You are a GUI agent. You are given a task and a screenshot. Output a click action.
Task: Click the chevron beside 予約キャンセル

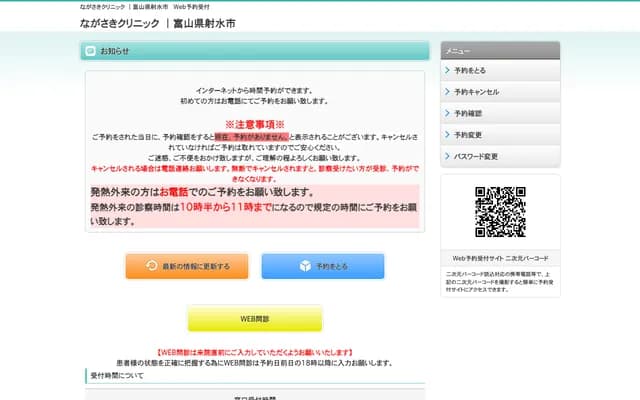click(x=447, y=92)
